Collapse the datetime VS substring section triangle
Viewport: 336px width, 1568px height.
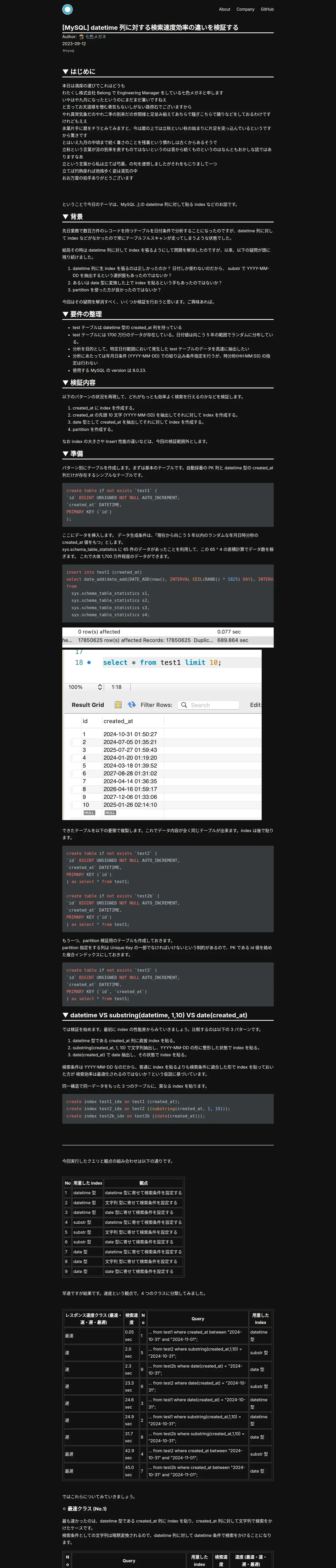coord(65,1015)
